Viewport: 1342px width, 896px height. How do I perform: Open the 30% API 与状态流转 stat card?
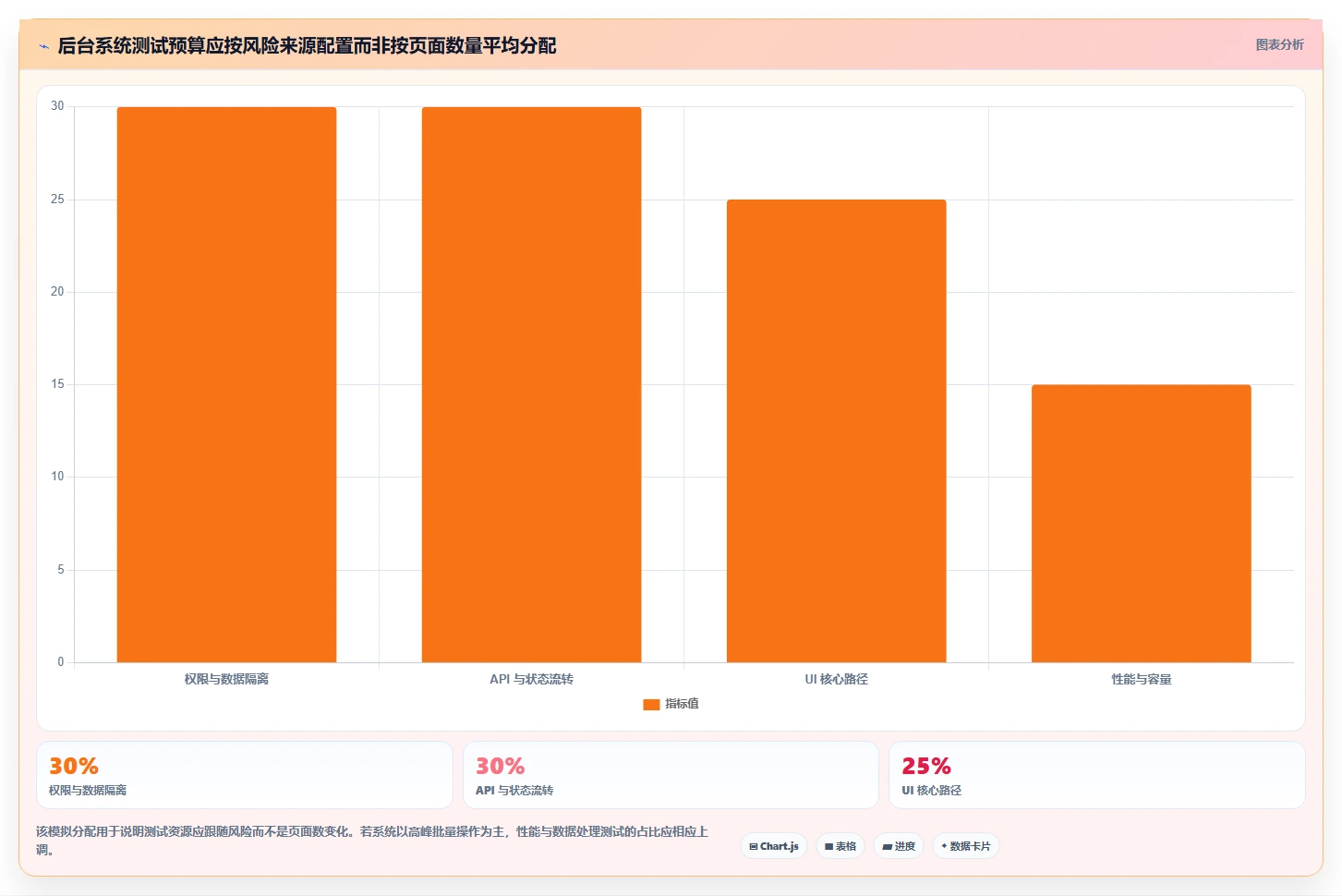671,775
